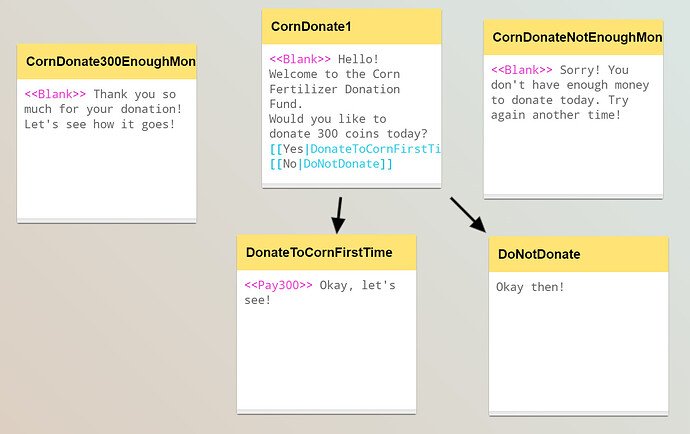Click the CornDonate300EnoughMon node header
690x434 pixels.
click(106, 61)
